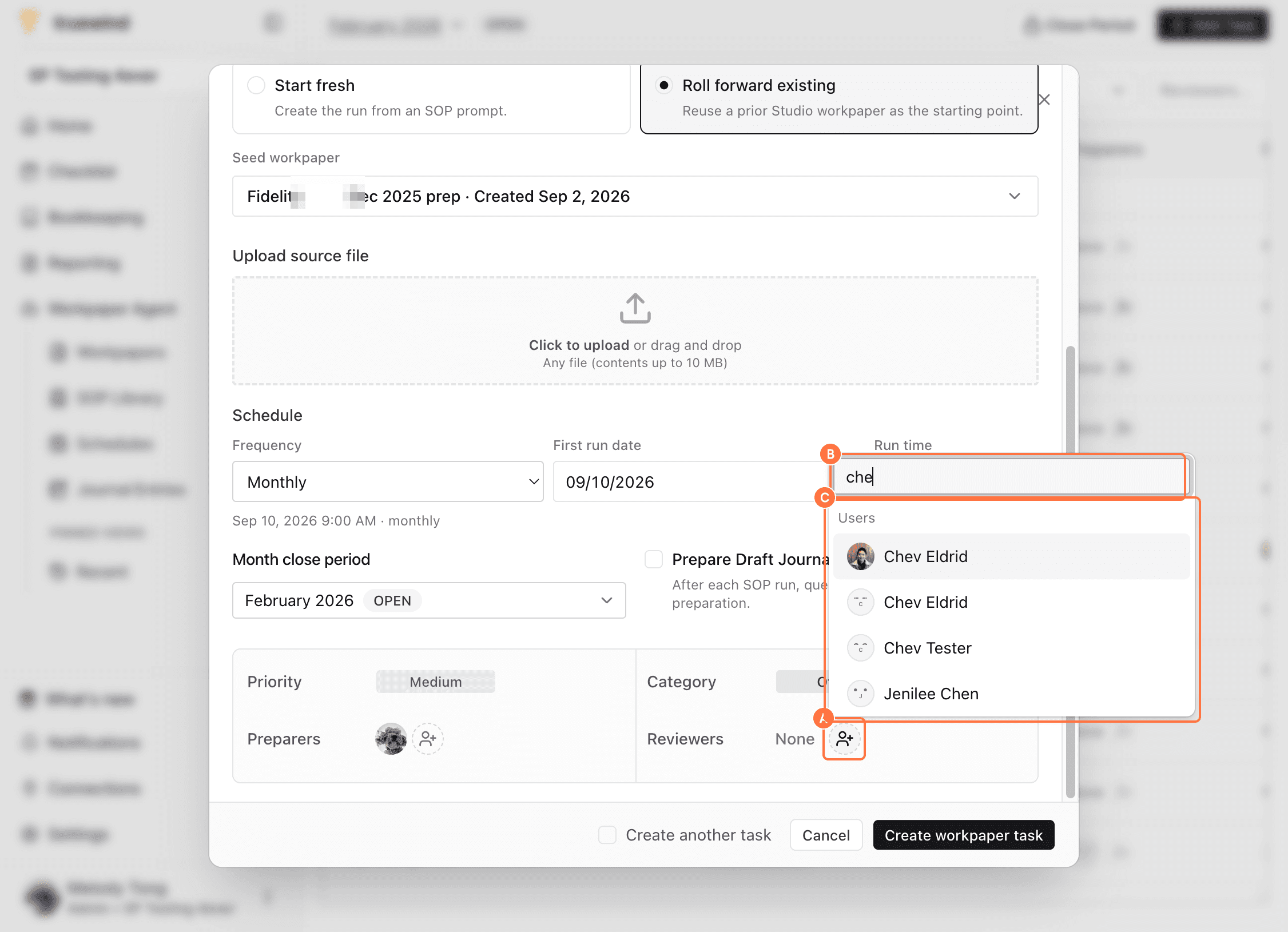Click the dialog's vertical scrollbar
This screenshot has width=1288, height=932.
(x=1071, y=572)
